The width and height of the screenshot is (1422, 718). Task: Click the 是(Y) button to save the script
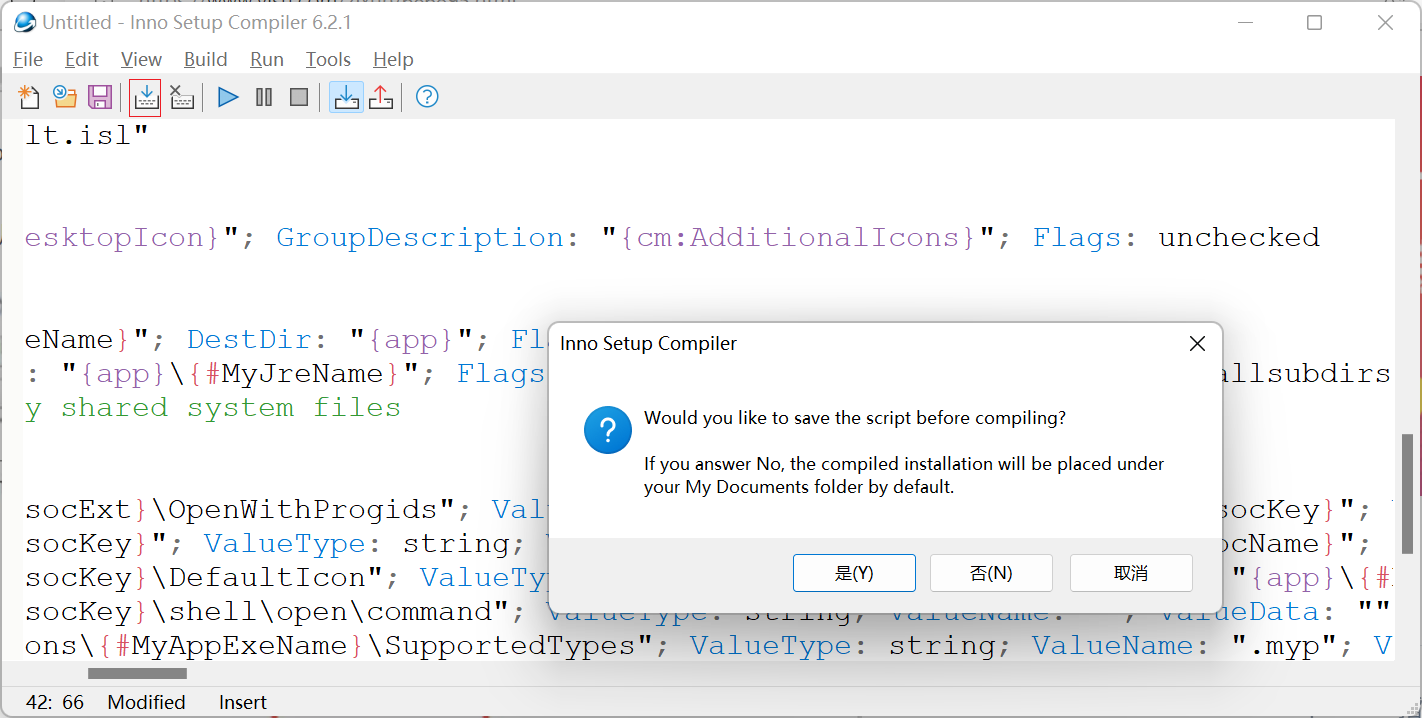point(854,573)
